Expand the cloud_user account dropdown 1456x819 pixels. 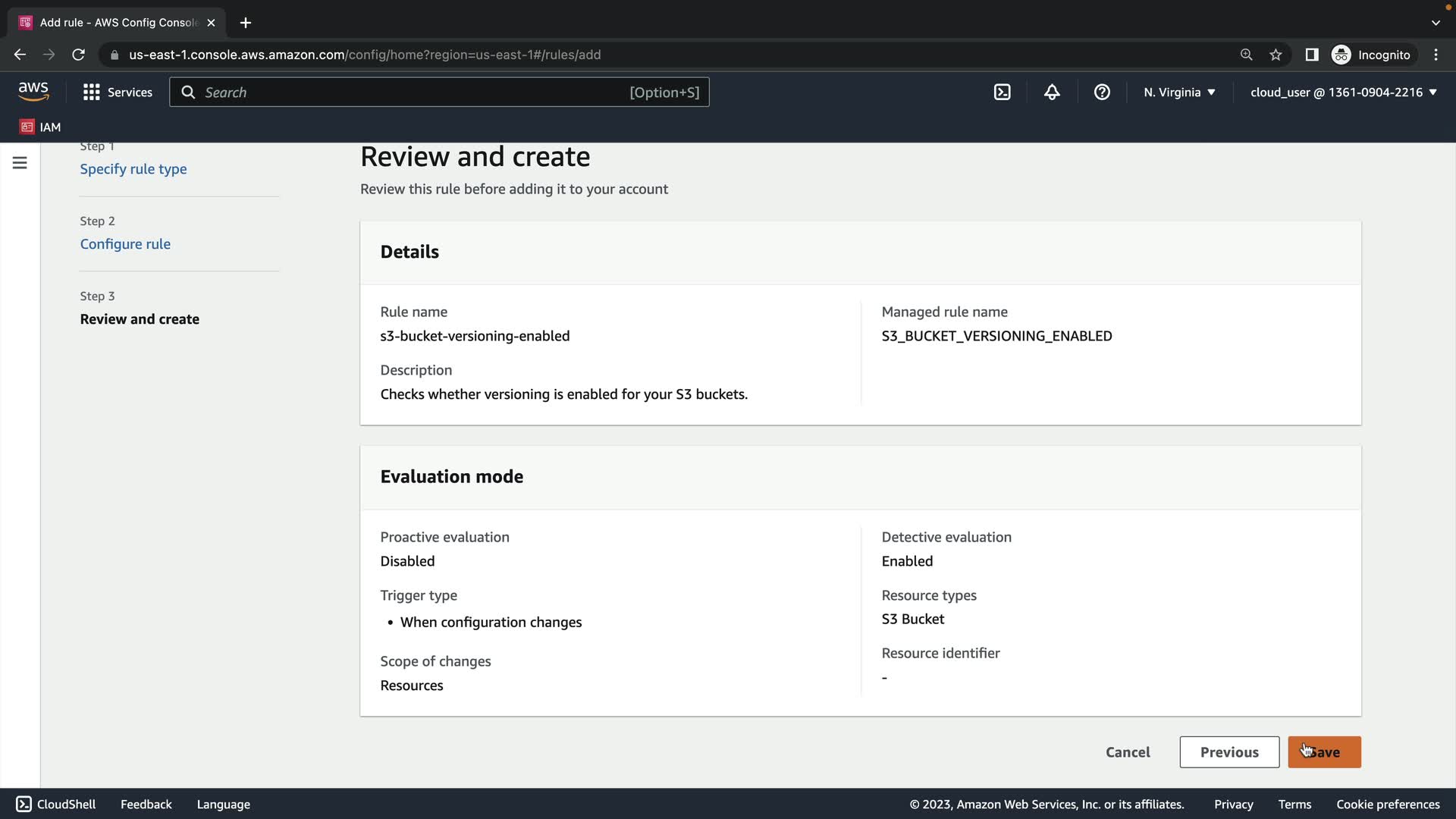pyautogui.click(x=1343, y=93)
